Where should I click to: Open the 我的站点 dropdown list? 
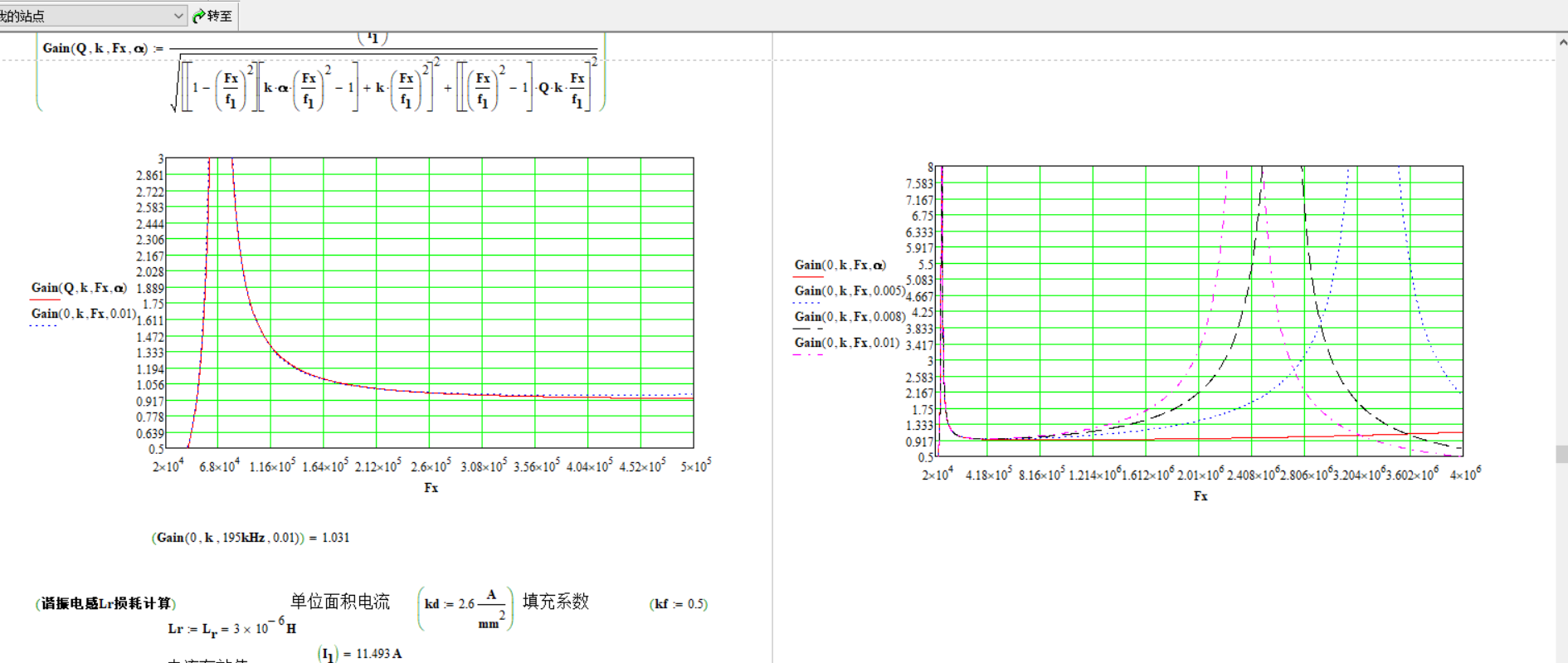coord(178,16)
